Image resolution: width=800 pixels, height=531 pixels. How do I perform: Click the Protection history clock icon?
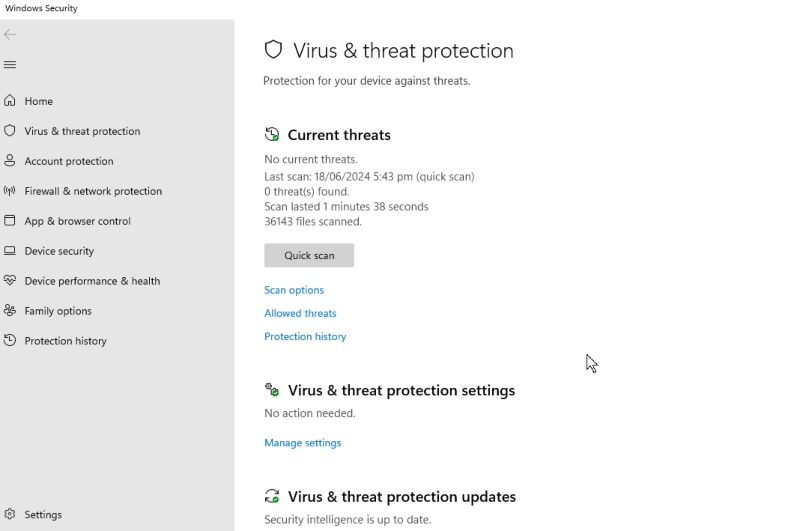[10, 341]
